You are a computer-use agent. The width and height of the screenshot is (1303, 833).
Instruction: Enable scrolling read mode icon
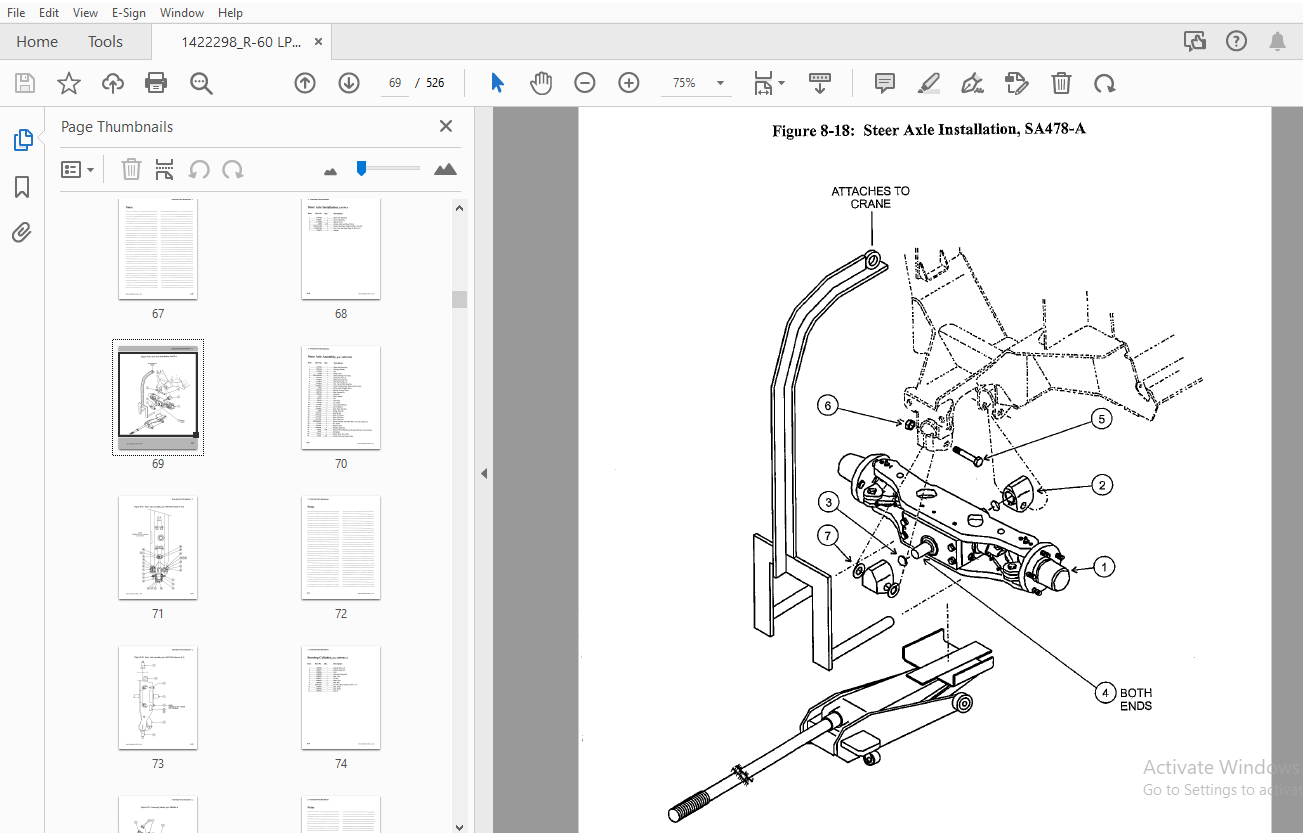(820, 83)
